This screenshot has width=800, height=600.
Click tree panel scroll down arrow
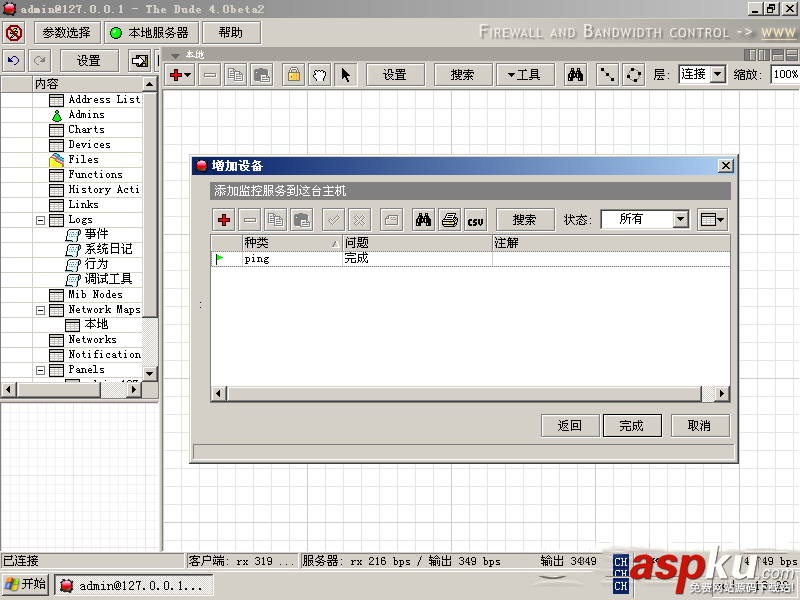[149, 373]
